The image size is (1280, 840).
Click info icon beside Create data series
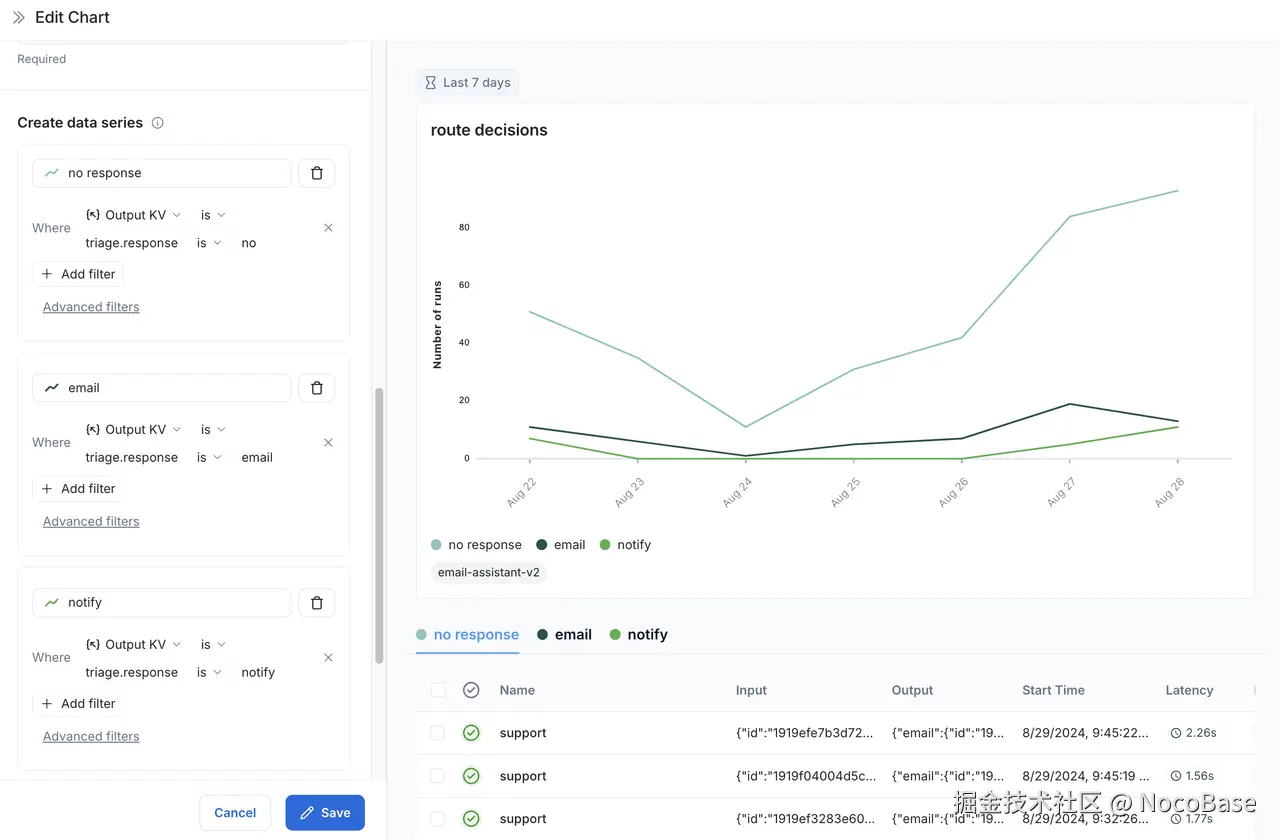(x=157, y=123)
